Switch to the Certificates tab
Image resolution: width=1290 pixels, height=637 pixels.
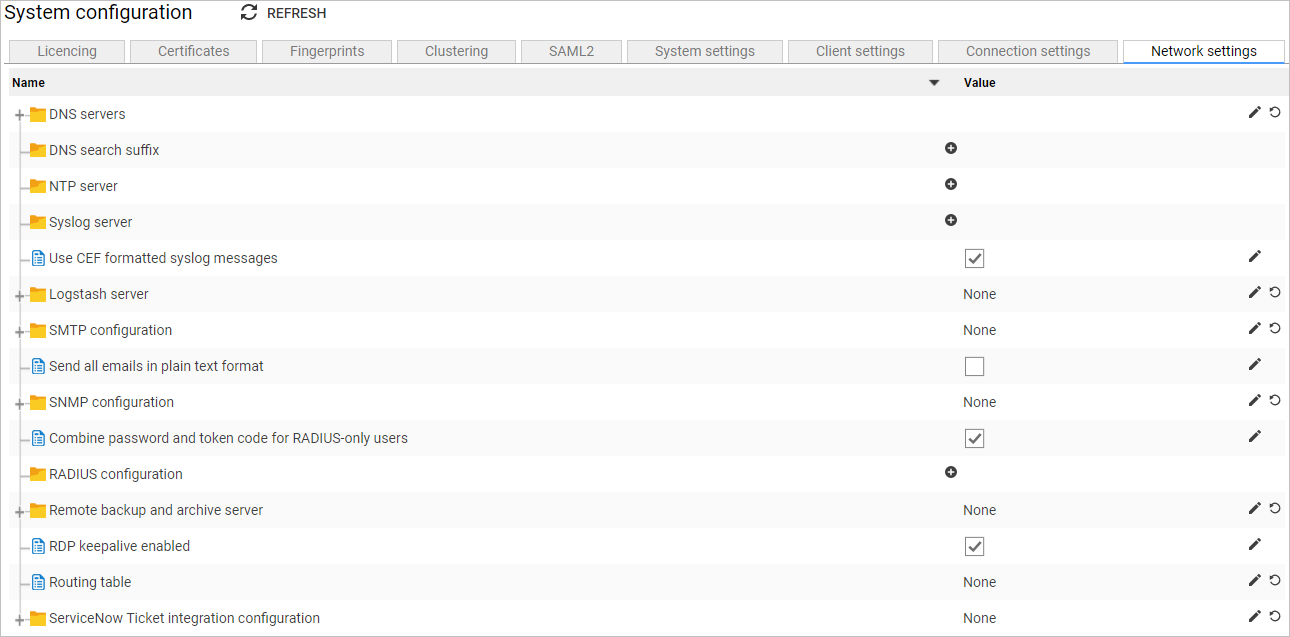click(193, 50)
